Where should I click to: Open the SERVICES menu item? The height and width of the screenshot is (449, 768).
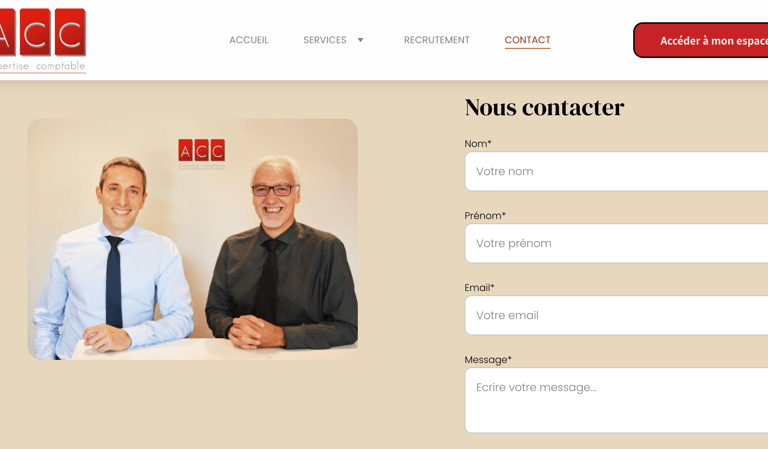coord(325,40)
